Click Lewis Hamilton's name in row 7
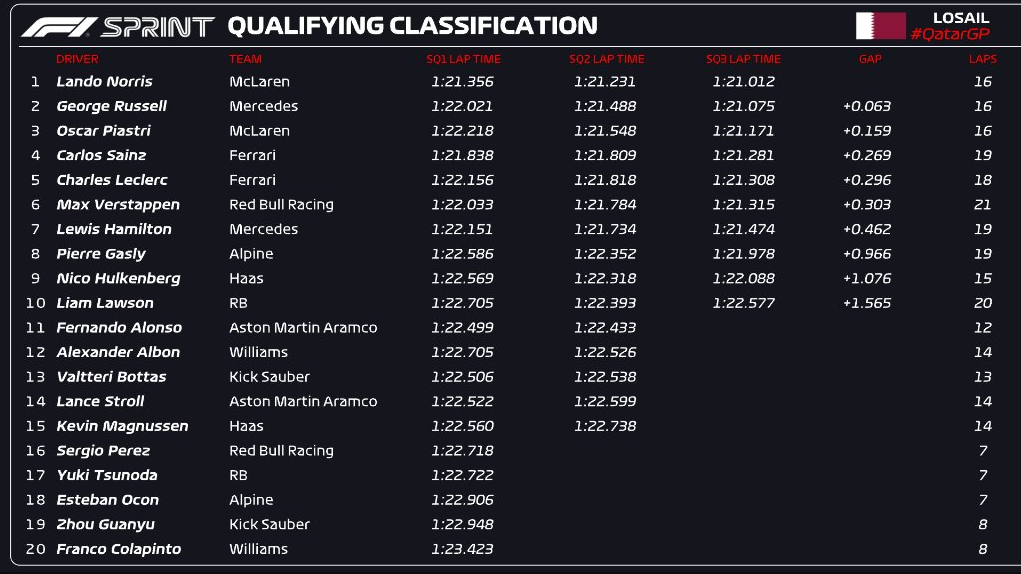The height and width of the screenshot is (574, 1021). coord(114,229)
